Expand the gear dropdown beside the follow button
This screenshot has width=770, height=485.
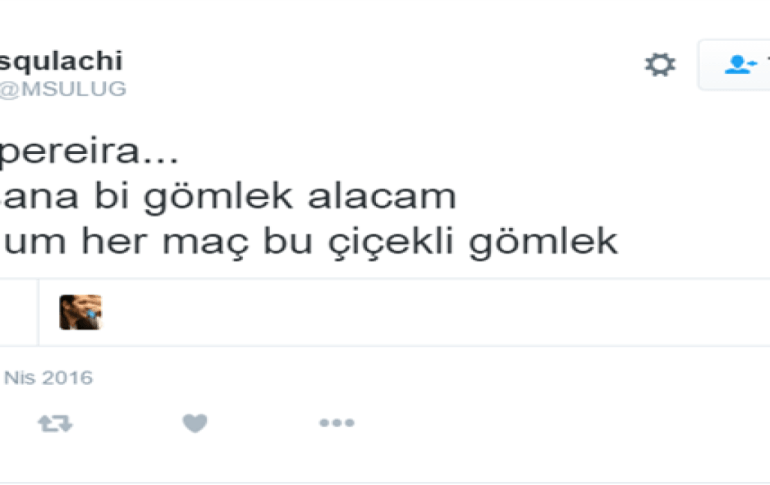tap(660, 64)
